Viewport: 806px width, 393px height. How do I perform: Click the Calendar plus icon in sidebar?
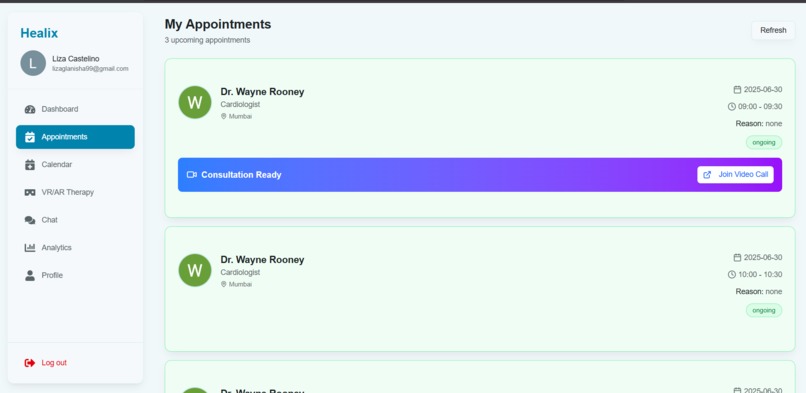click(x=30, y=165)
